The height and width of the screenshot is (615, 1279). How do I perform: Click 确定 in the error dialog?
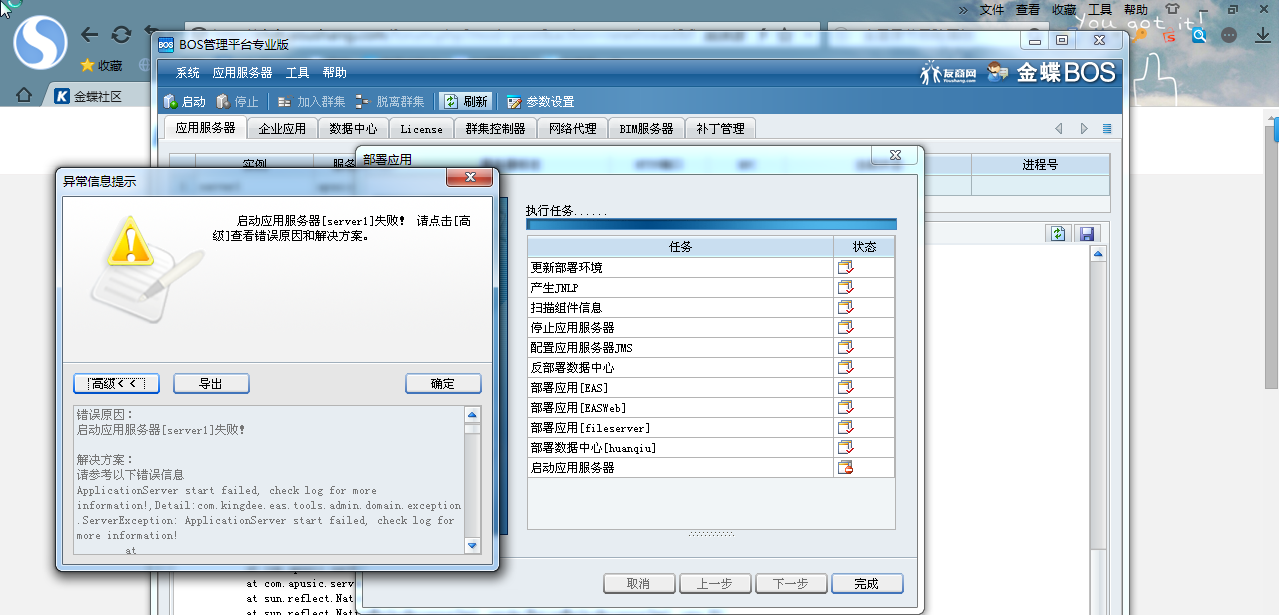pos(443,384)
